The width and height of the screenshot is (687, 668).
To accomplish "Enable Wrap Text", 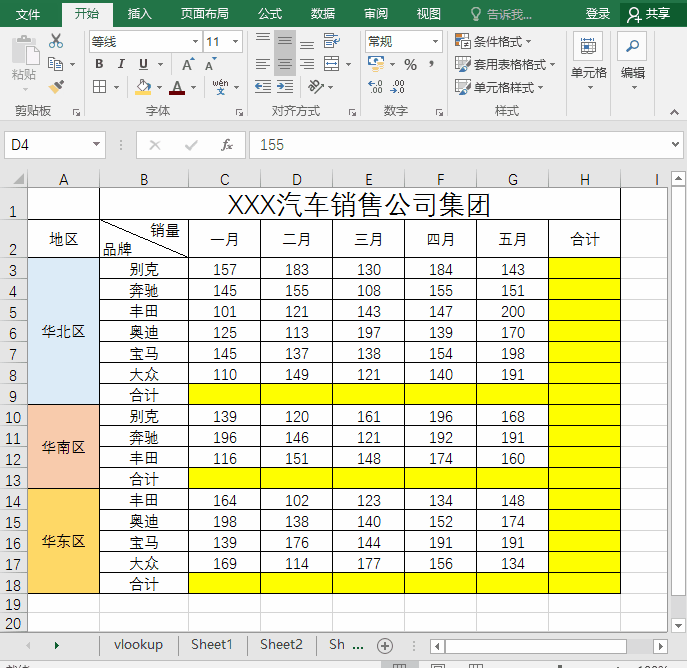I will click(x=332, y=41).
